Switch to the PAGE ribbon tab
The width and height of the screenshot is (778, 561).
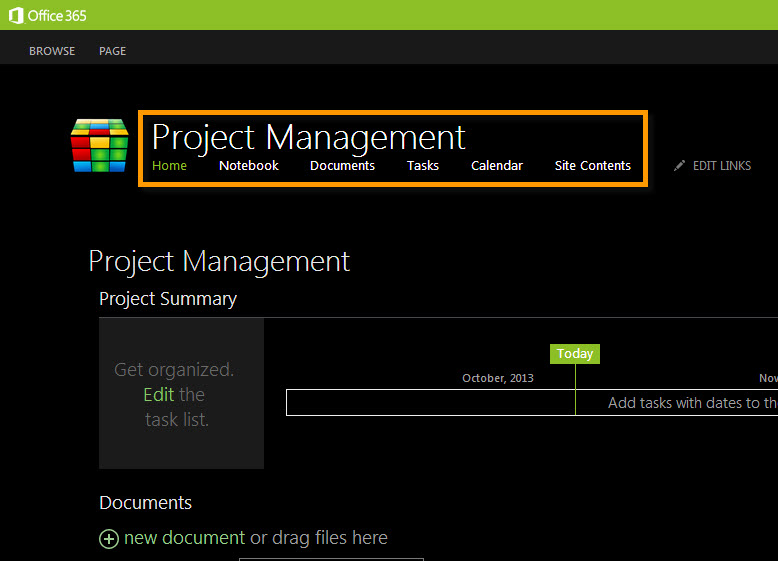[112, 51]
